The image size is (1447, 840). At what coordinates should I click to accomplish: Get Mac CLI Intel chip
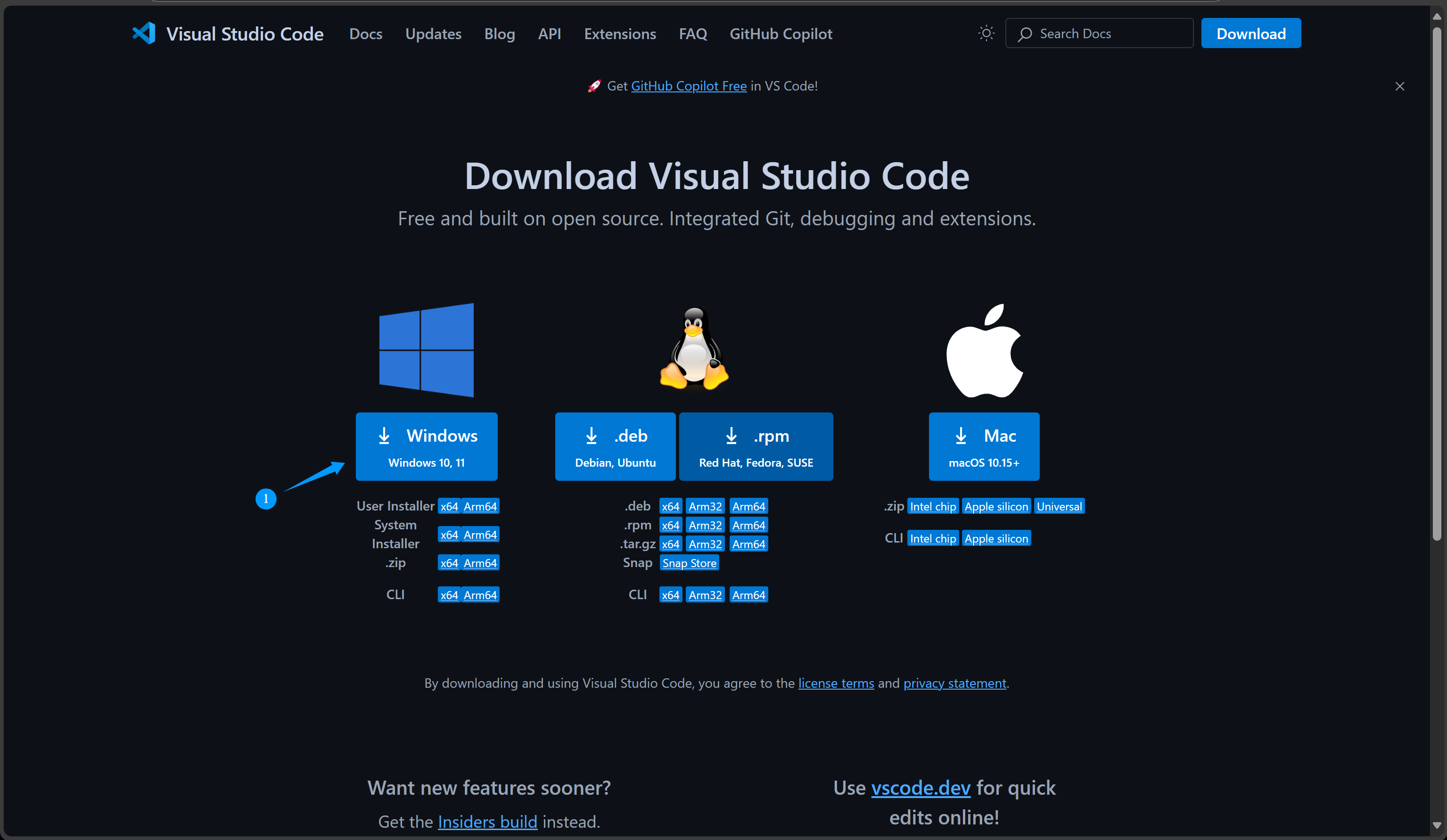(933, 539)
